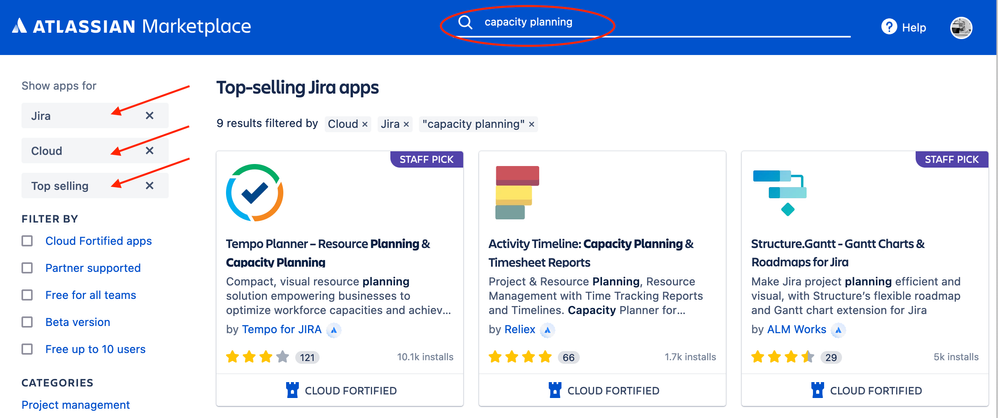998x418 pixels.
Task: Click the Free for all teams label
Action: [90, 295]
